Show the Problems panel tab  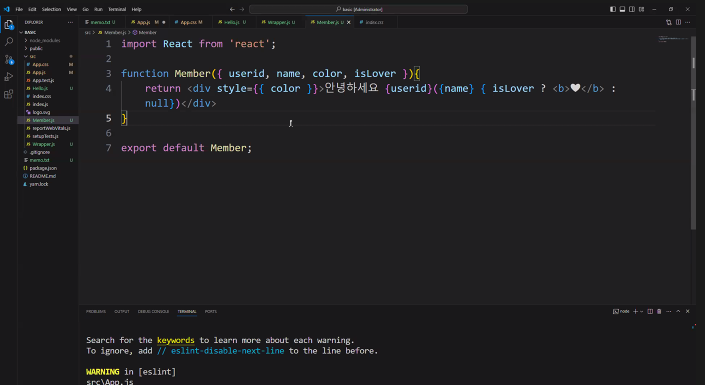(96, 311)
